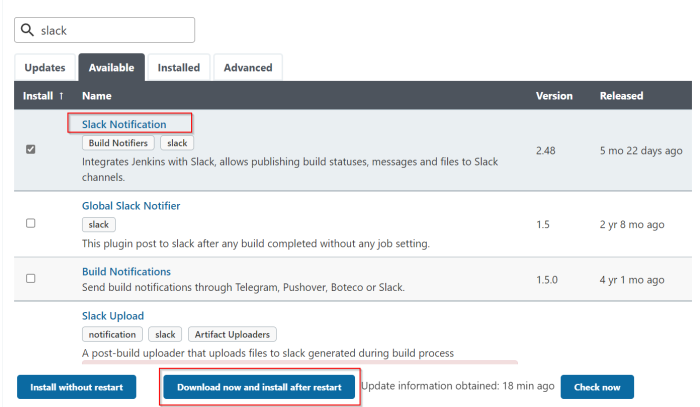This screenshot has height=407, width=700.
Task: Click the '4 yr 1 mo ago' release date
Action: point(632,280)
